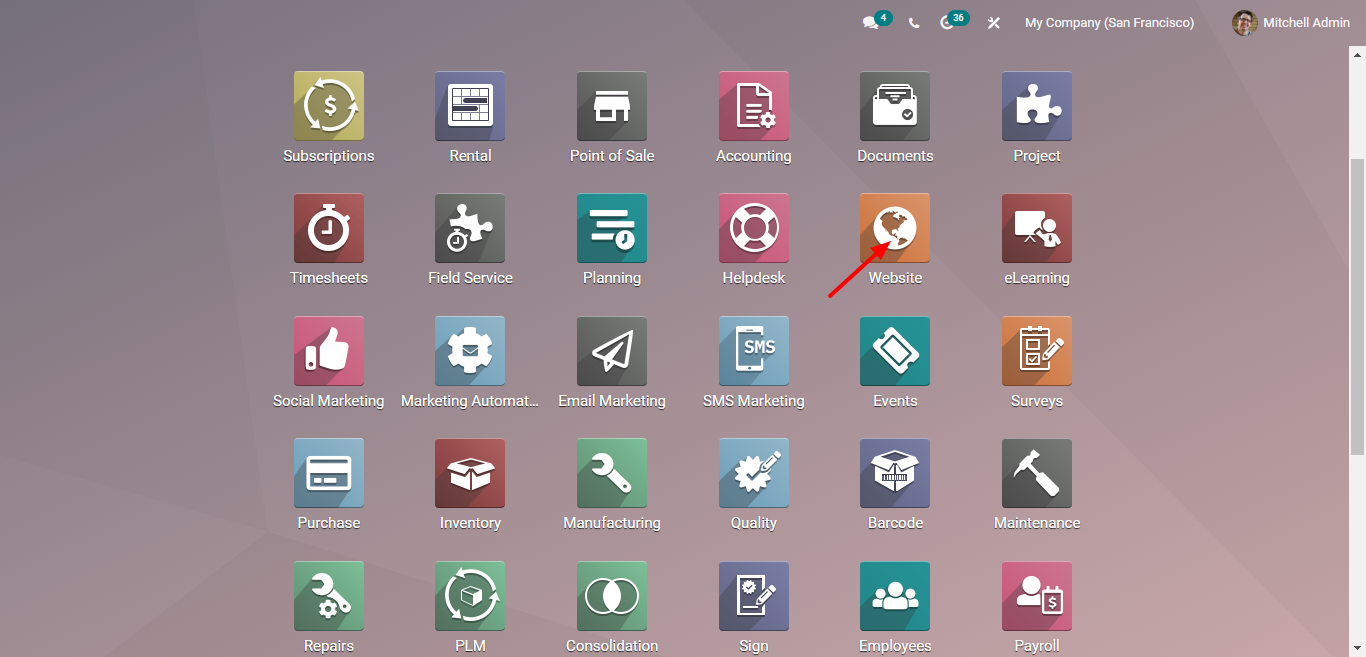This screenshot has height=657, width=1366.
Task: Open the messaging conversations panel
Action: click(869, 22)
